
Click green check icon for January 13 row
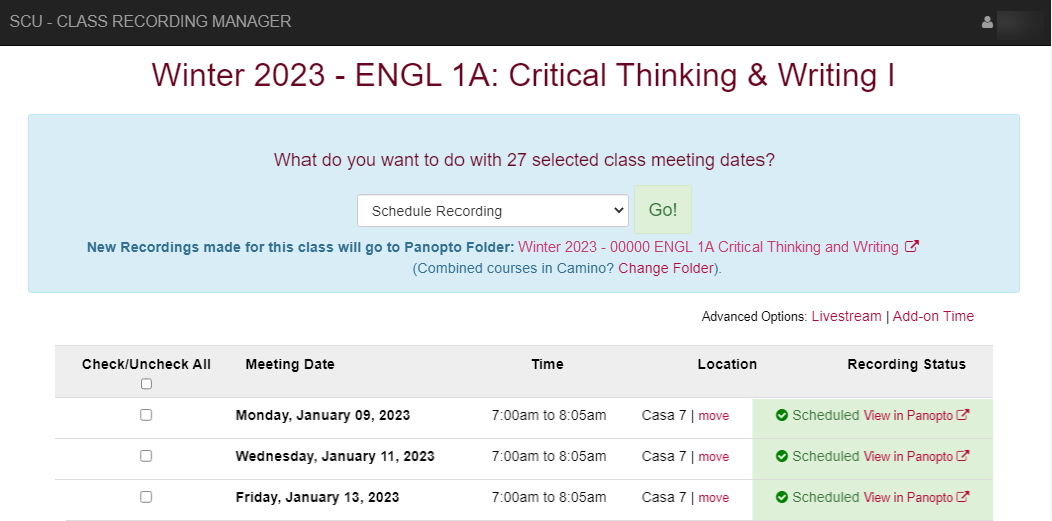782,497
